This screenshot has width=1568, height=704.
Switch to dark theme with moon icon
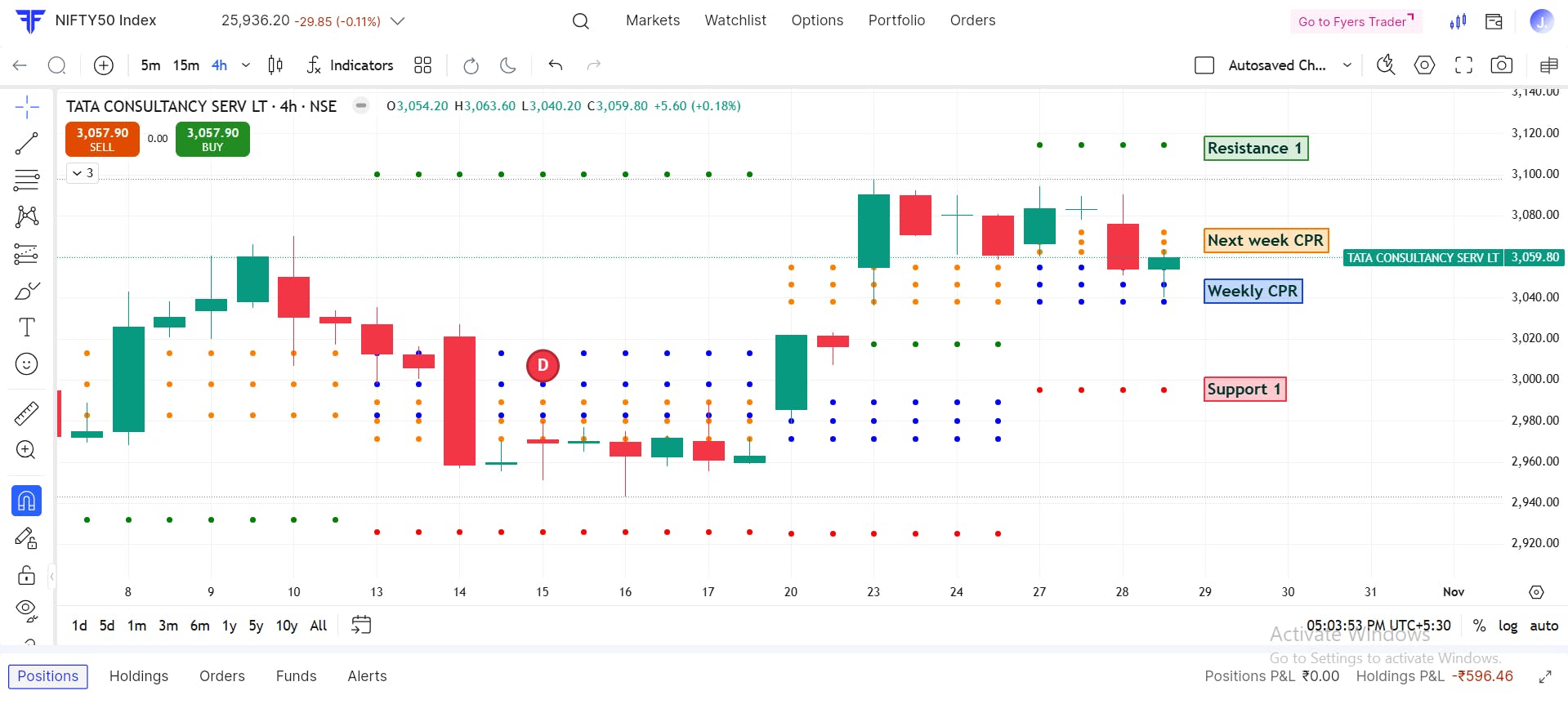coord(508,65)
